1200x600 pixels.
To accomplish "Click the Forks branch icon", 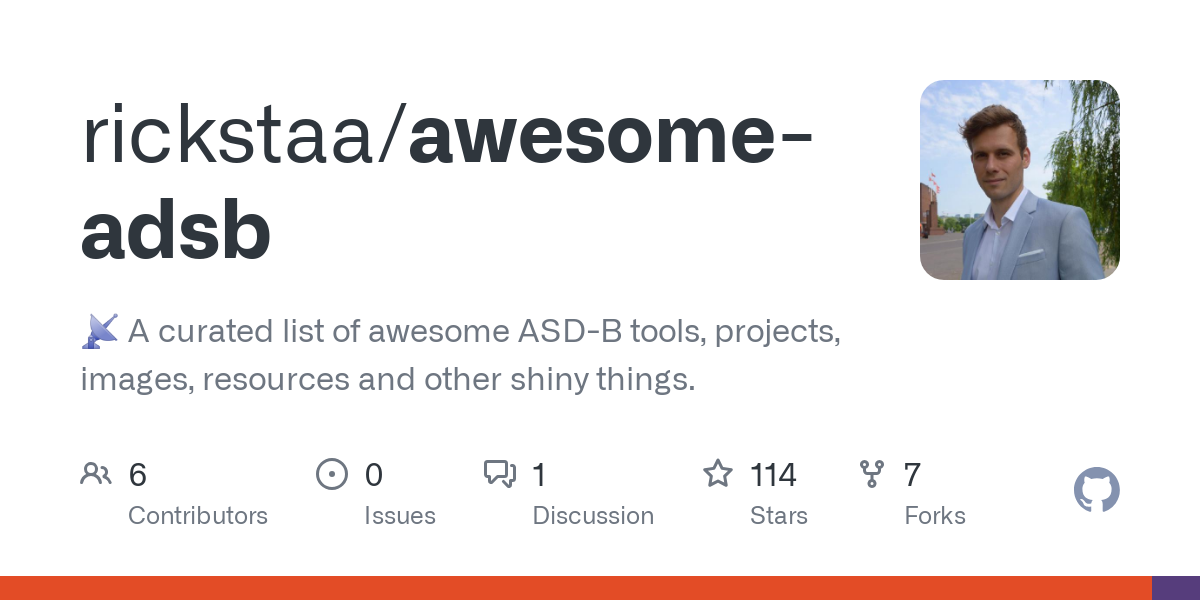I will click(872, 474).
